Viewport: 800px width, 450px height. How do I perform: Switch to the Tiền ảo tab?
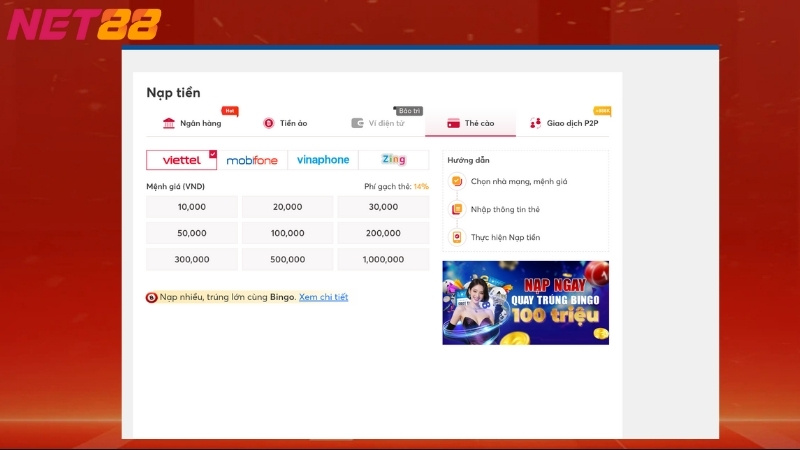(x=285, y=123)
